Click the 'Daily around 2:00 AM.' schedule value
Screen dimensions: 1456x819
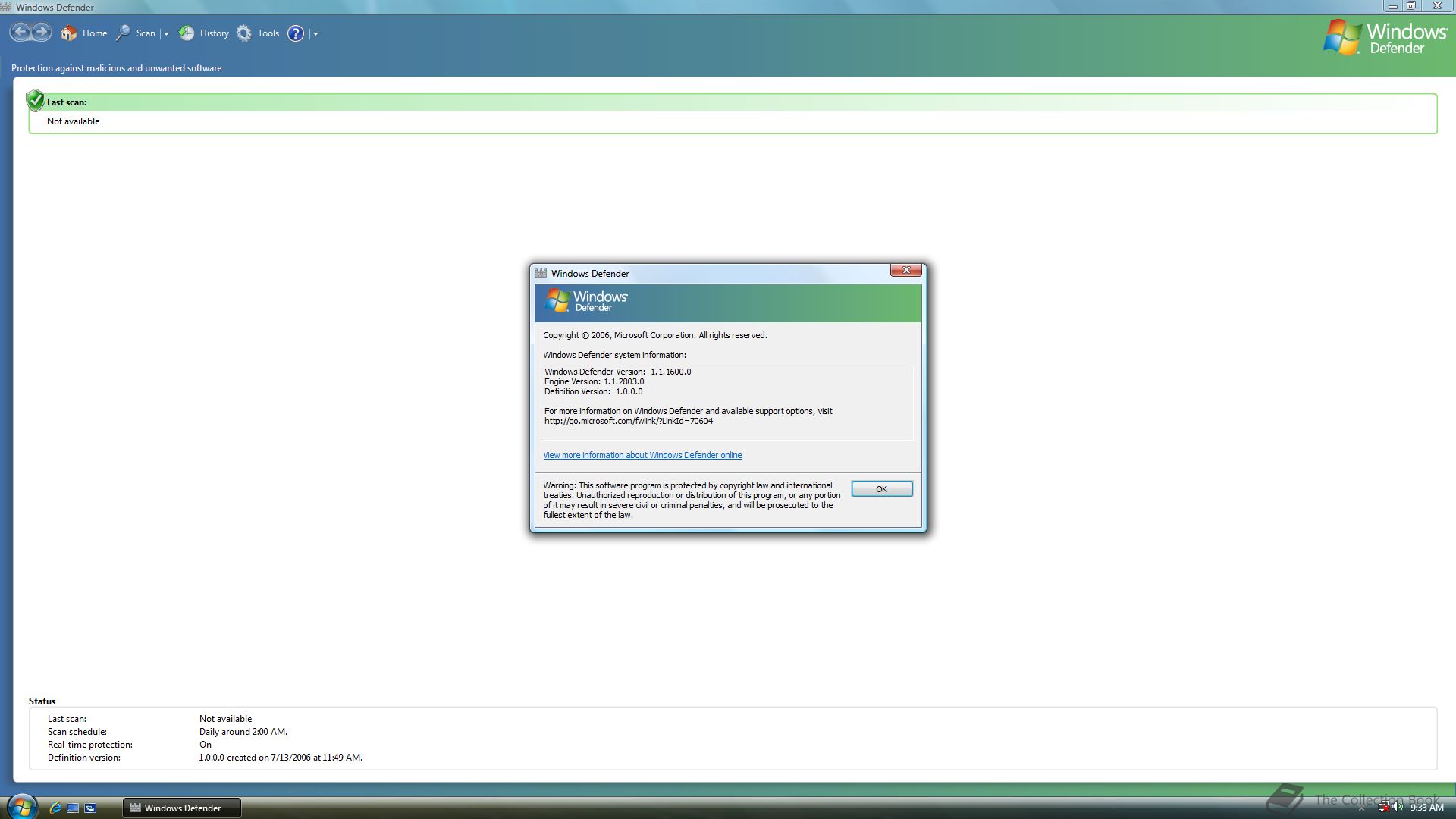click(243, 732)
